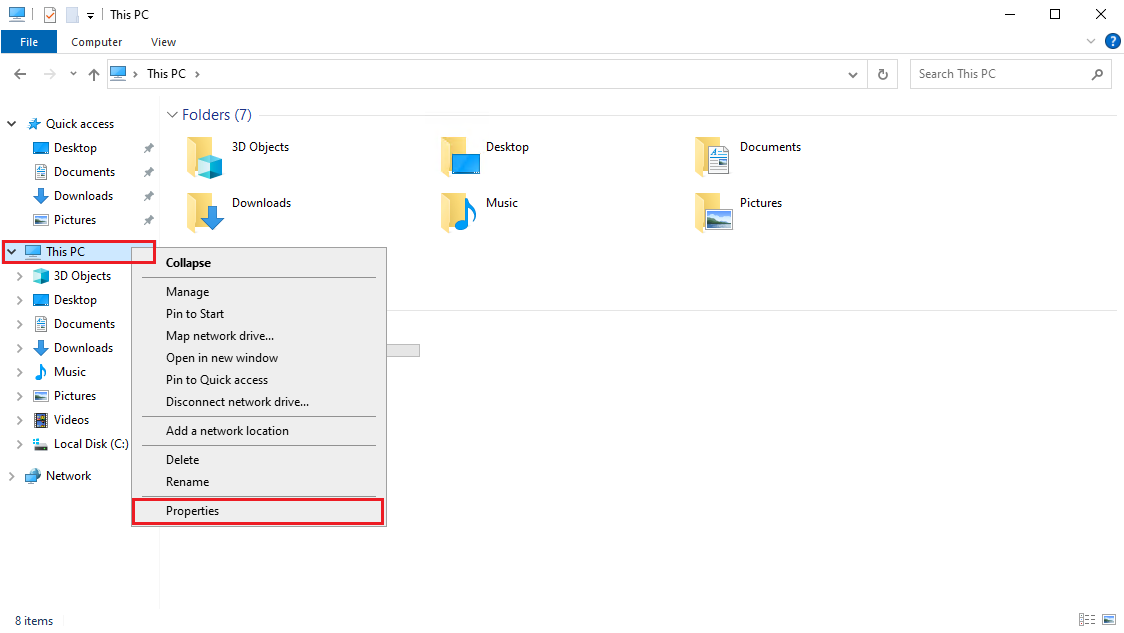Screen dimensions: 1124x633
Task: Open the Pictures folder icon in Folders
Action: pos(714,212)
